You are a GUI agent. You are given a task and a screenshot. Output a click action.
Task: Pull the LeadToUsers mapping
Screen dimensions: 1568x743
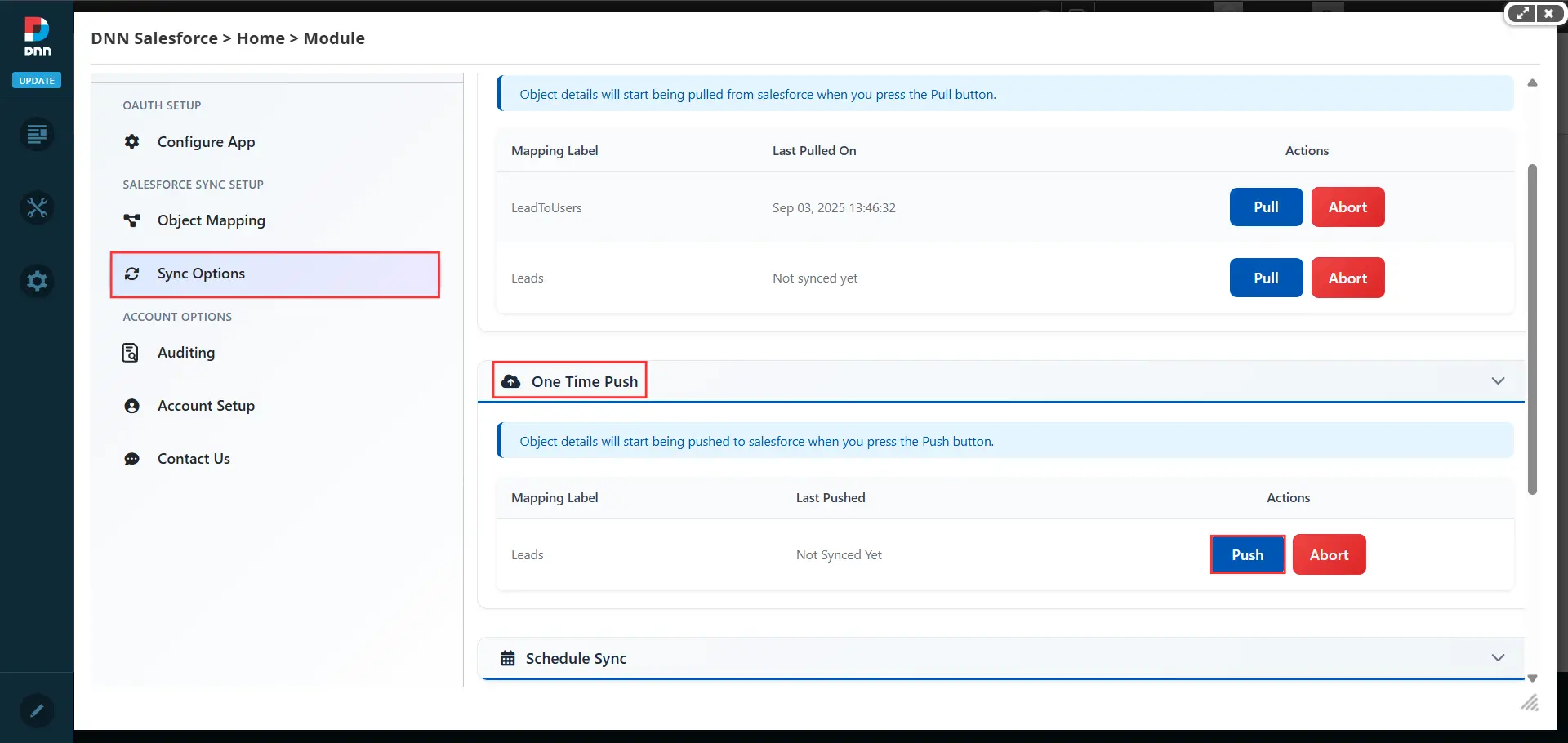tap(1266, 207)
